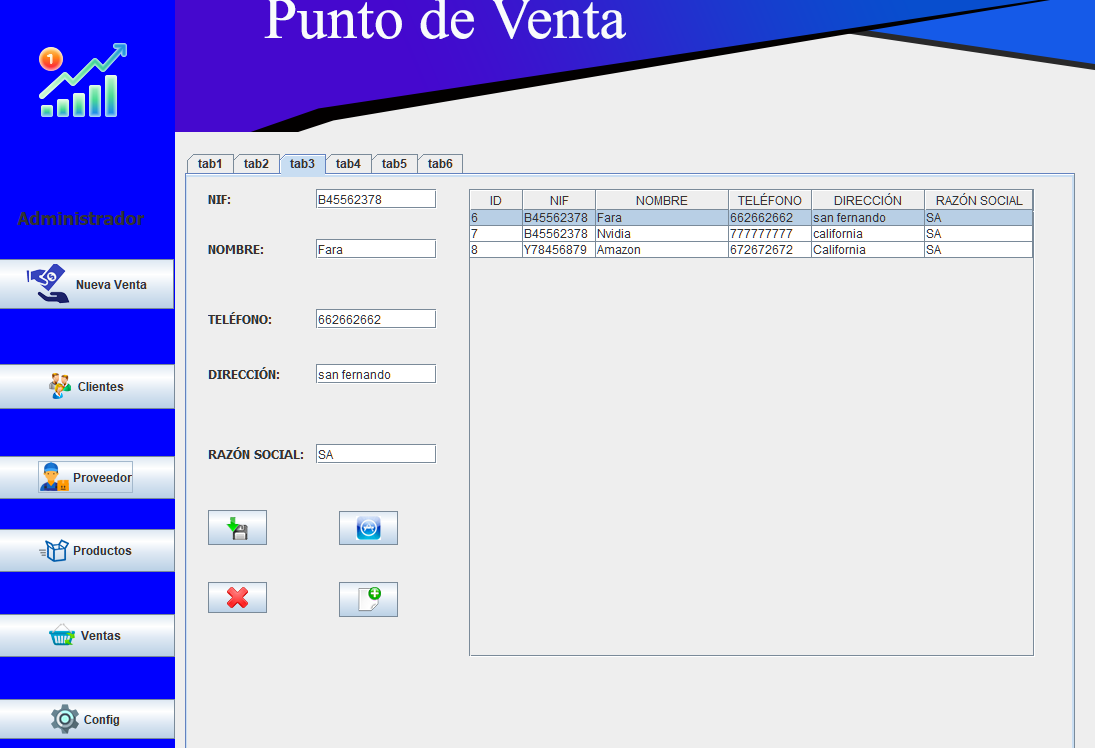Click the sales chart logo icon
The width and height of the screenshot is (1095, 748).
(83, 81)
